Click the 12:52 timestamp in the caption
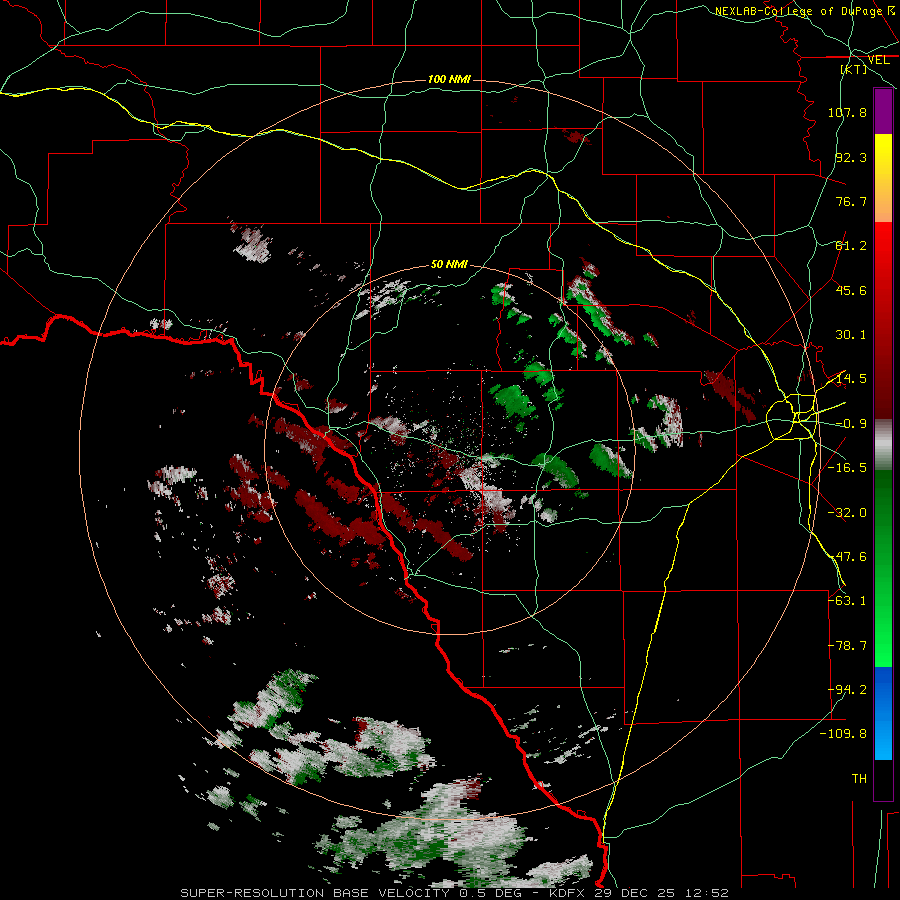 [x=709, y=893]
